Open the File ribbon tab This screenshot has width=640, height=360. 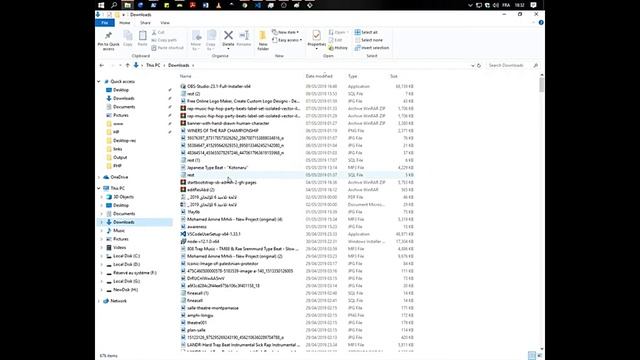[x=104, y=23]
